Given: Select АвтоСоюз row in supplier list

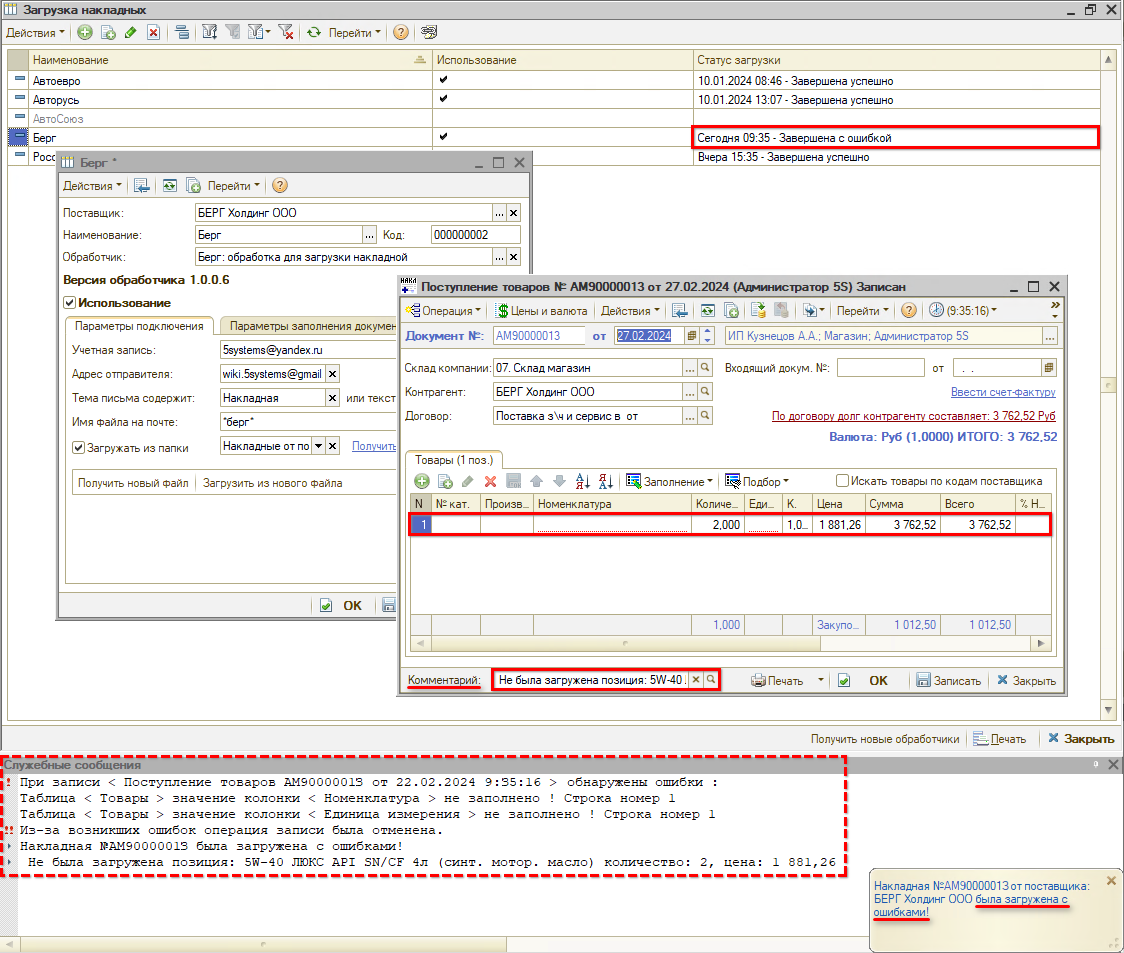Looking at the screenshot, I should click(x=553, y=118).
